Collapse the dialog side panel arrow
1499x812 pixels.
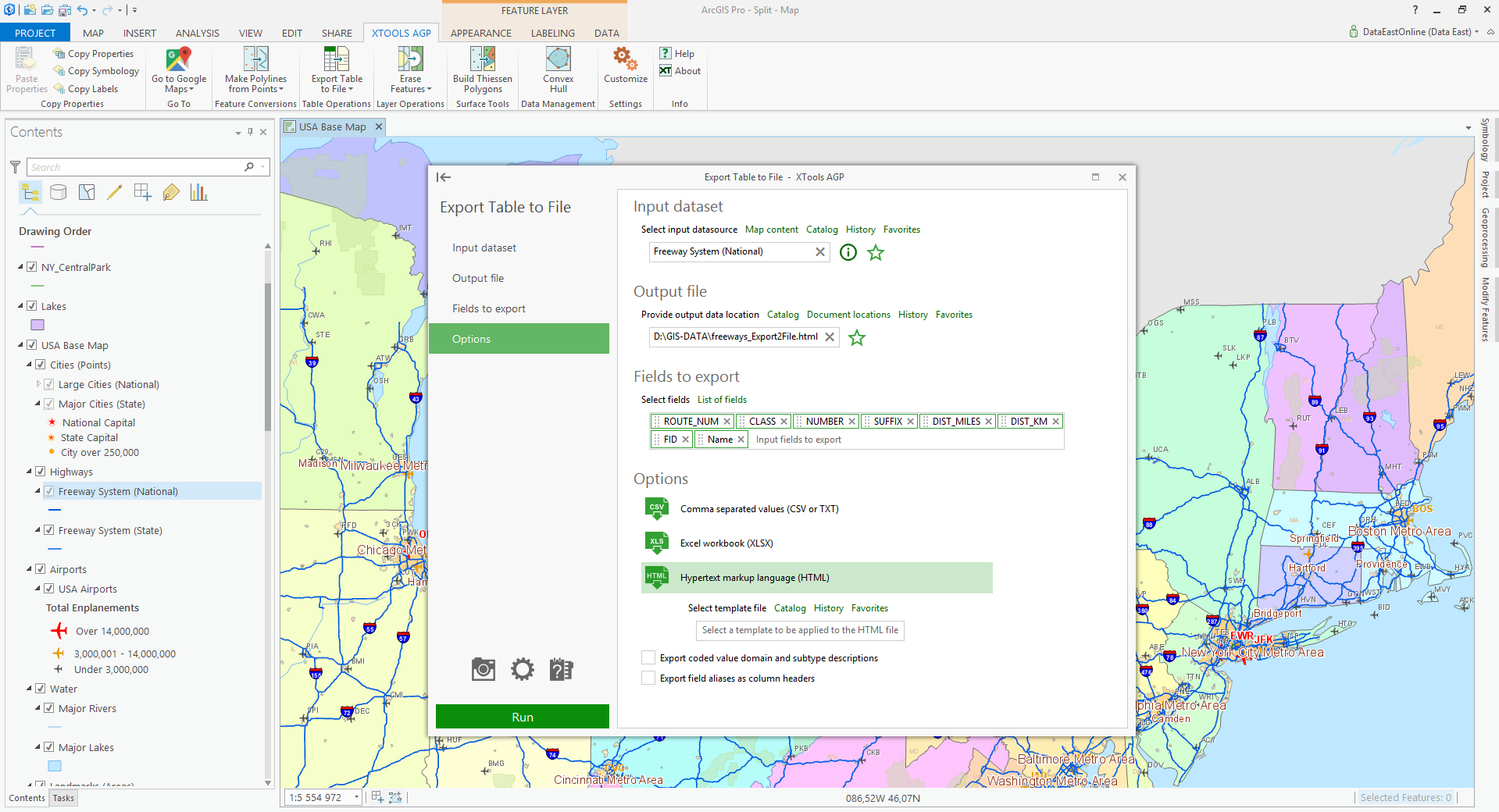[444, 177]
